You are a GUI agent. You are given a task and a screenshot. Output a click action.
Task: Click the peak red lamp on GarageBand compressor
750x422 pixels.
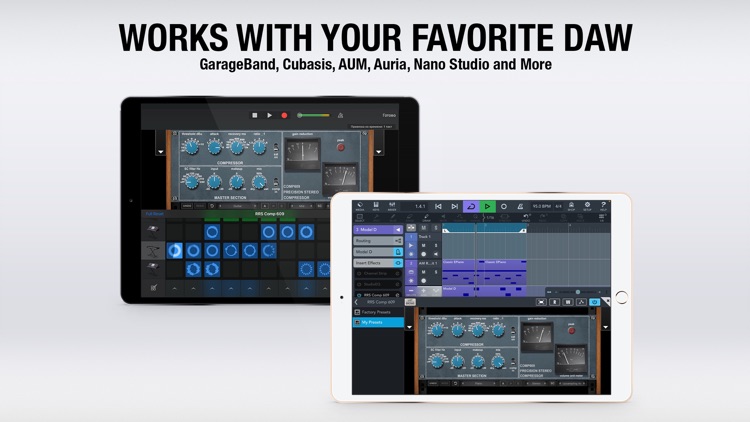click(x=341, y=147)
